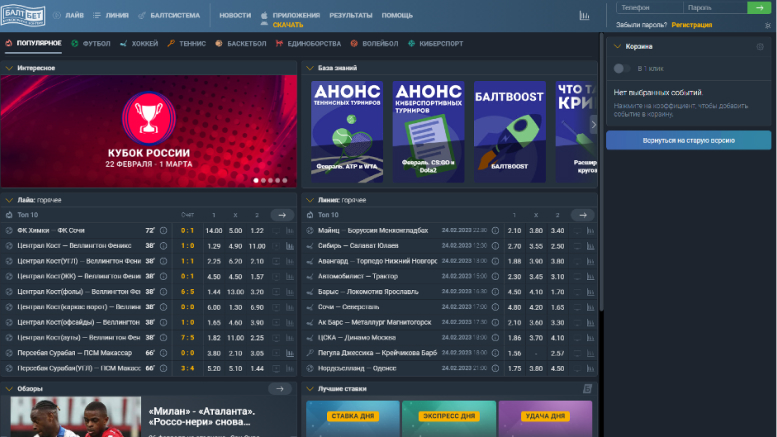777x437 pixels.
Task: Go to all live Top 10 events arrow
Action: click(x=284, y=215)
